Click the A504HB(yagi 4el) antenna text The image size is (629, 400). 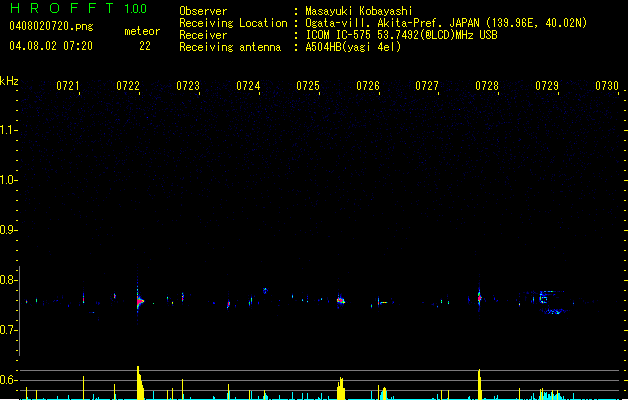(x=353, y=47)
